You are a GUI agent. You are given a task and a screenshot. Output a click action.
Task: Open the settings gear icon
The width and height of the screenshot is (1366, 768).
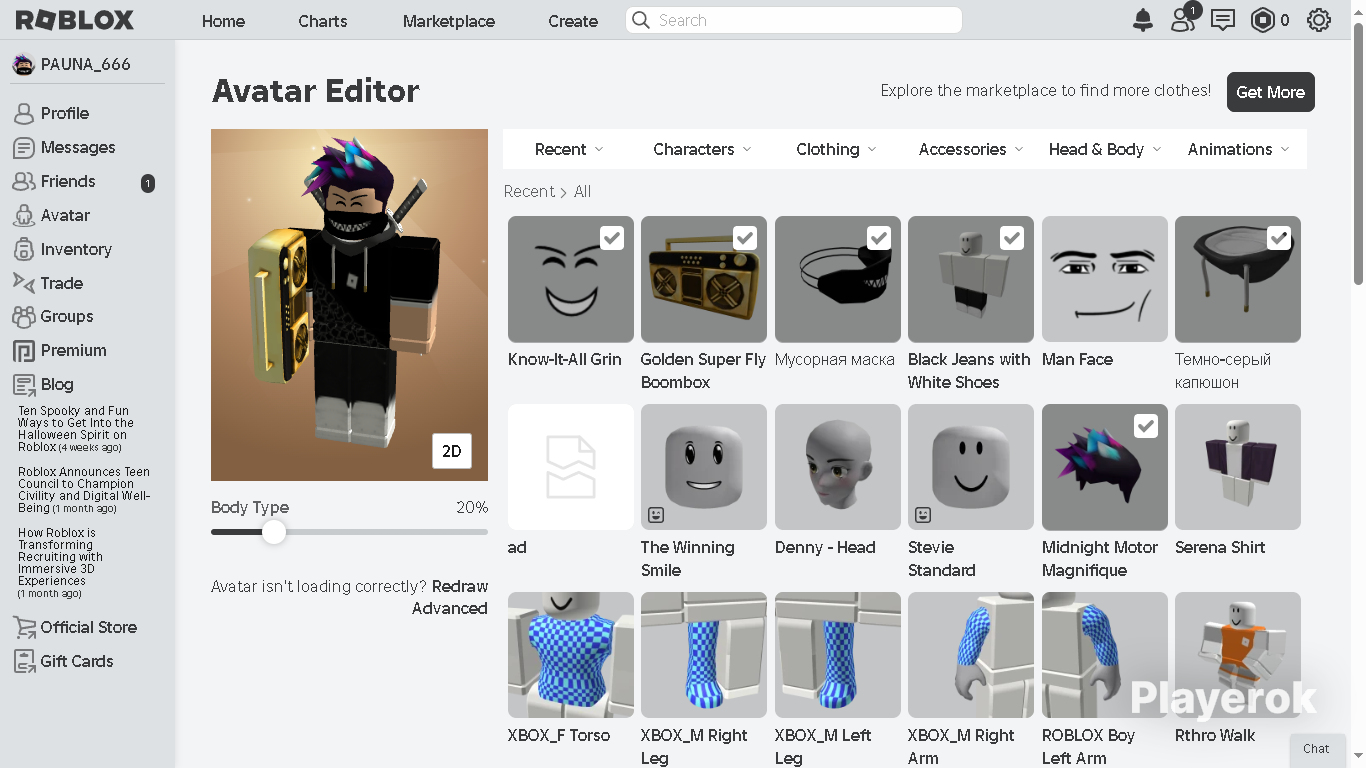click(1319, 20)
